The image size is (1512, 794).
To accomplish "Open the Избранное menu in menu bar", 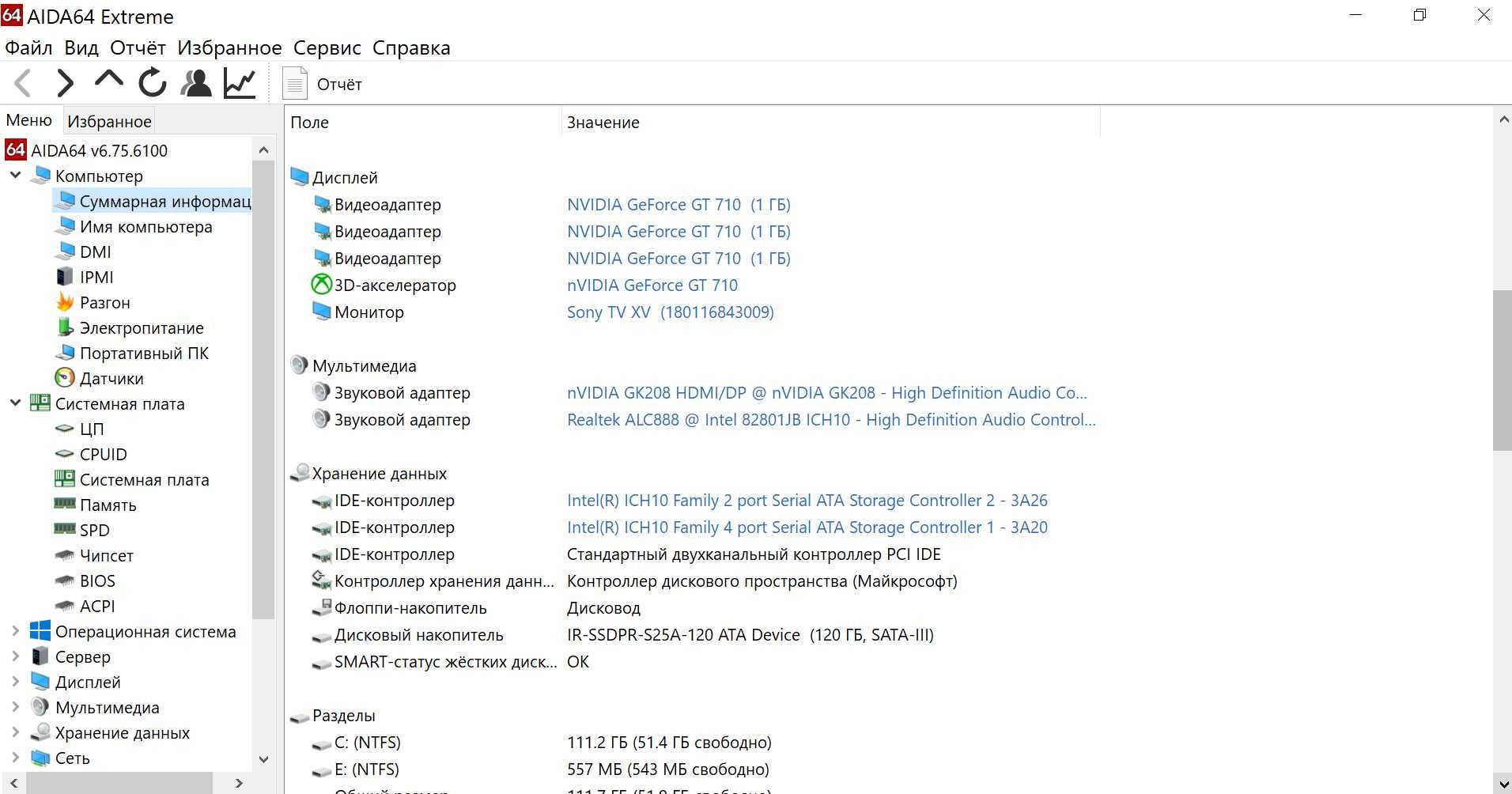I will pyautogui.click(x=229, y=47).
